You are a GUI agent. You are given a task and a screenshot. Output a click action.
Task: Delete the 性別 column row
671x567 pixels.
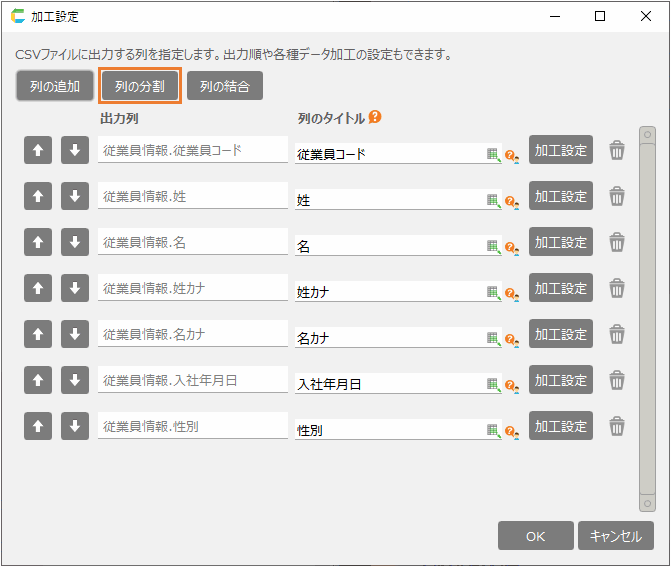[x=617, y=427]
